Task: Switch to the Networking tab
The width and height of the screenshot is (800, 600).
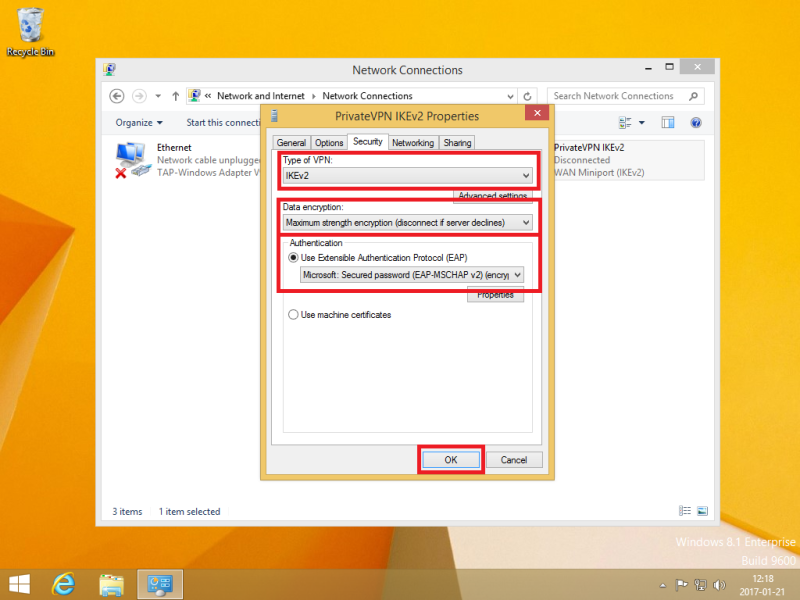Action: (x=412, y=143)
